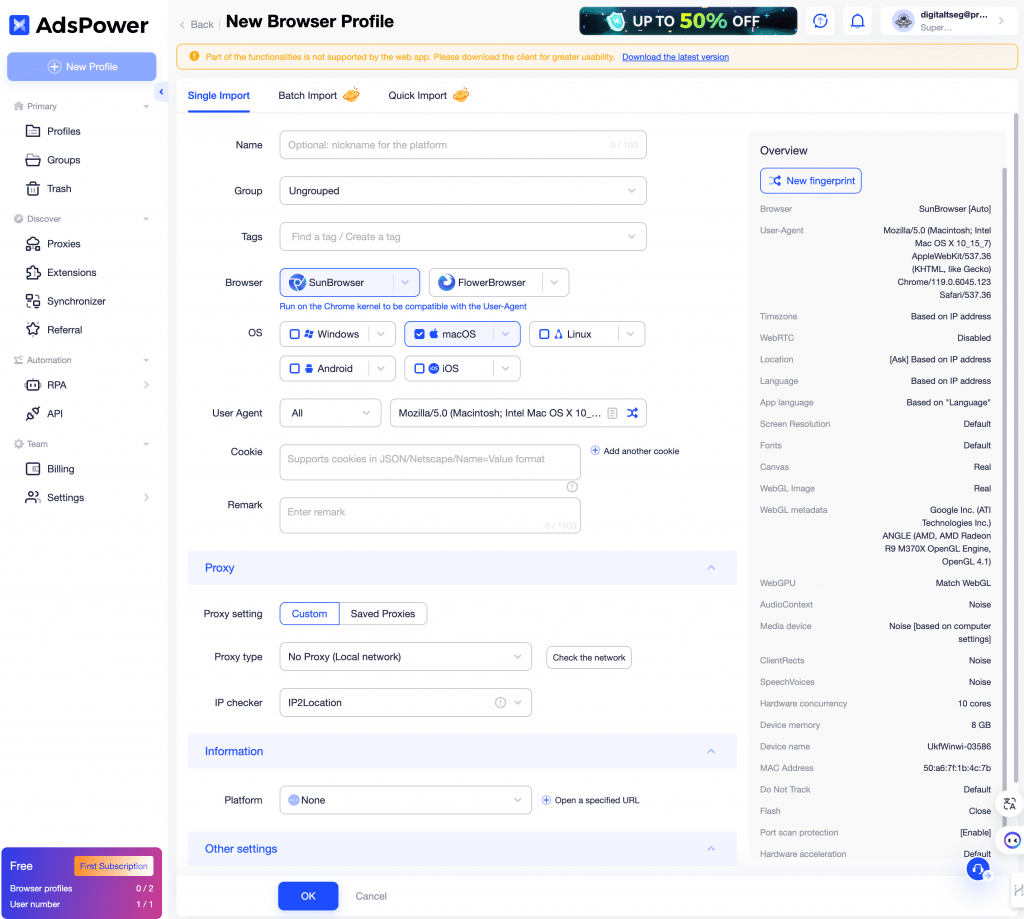Open Platform dropdown
Viewport: 1024px width, 919px height.
tap(406, 799)
